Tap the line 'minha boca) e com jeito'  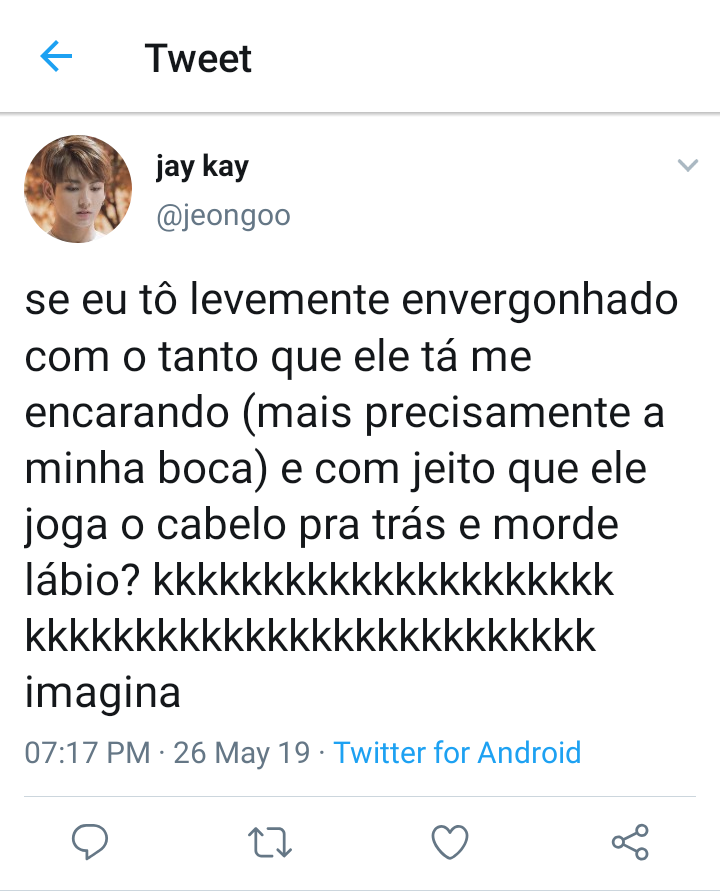[x=336, y=469]
